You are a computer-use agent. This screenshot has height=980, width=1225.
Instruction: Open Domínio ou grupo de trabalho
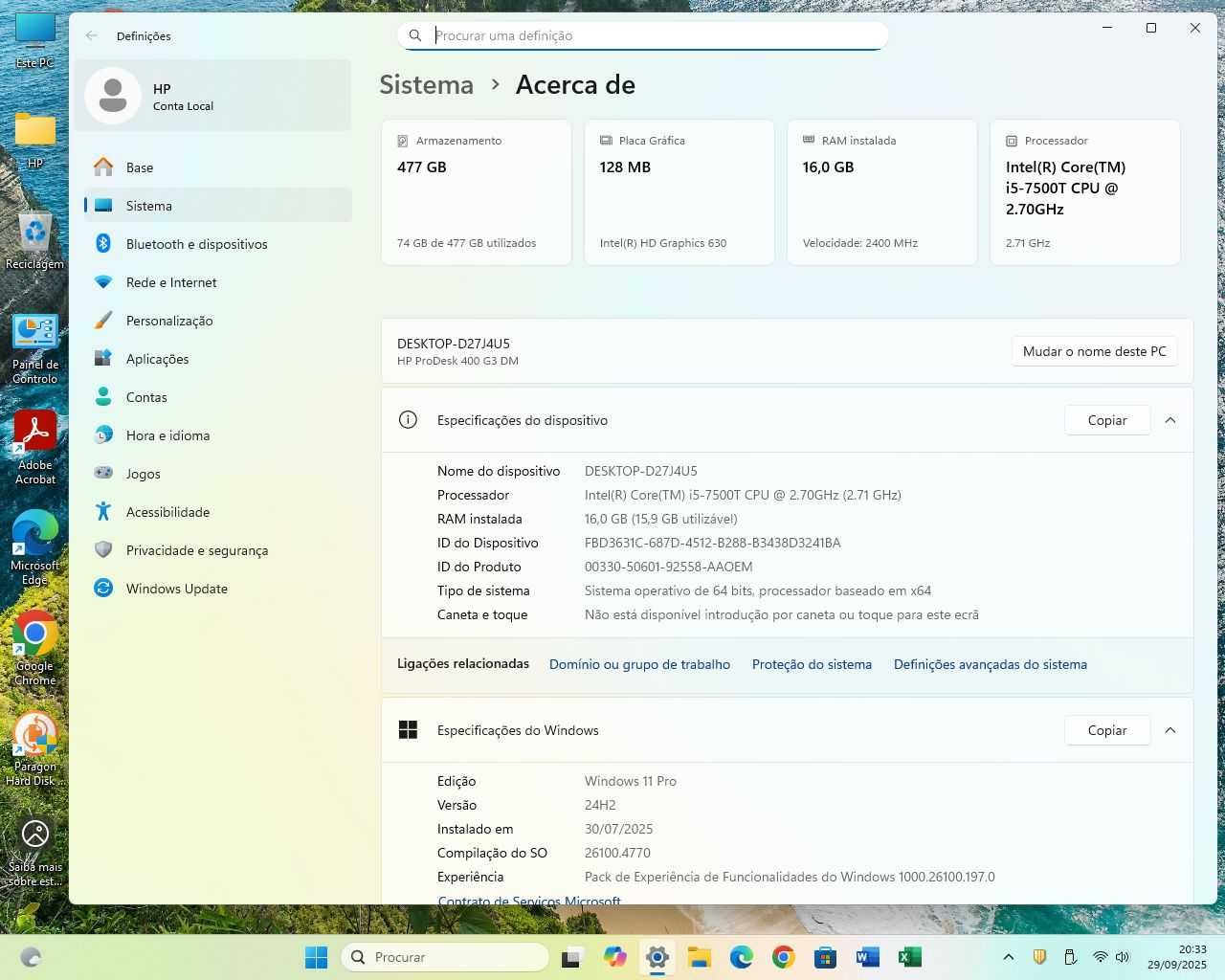(639, 664)
